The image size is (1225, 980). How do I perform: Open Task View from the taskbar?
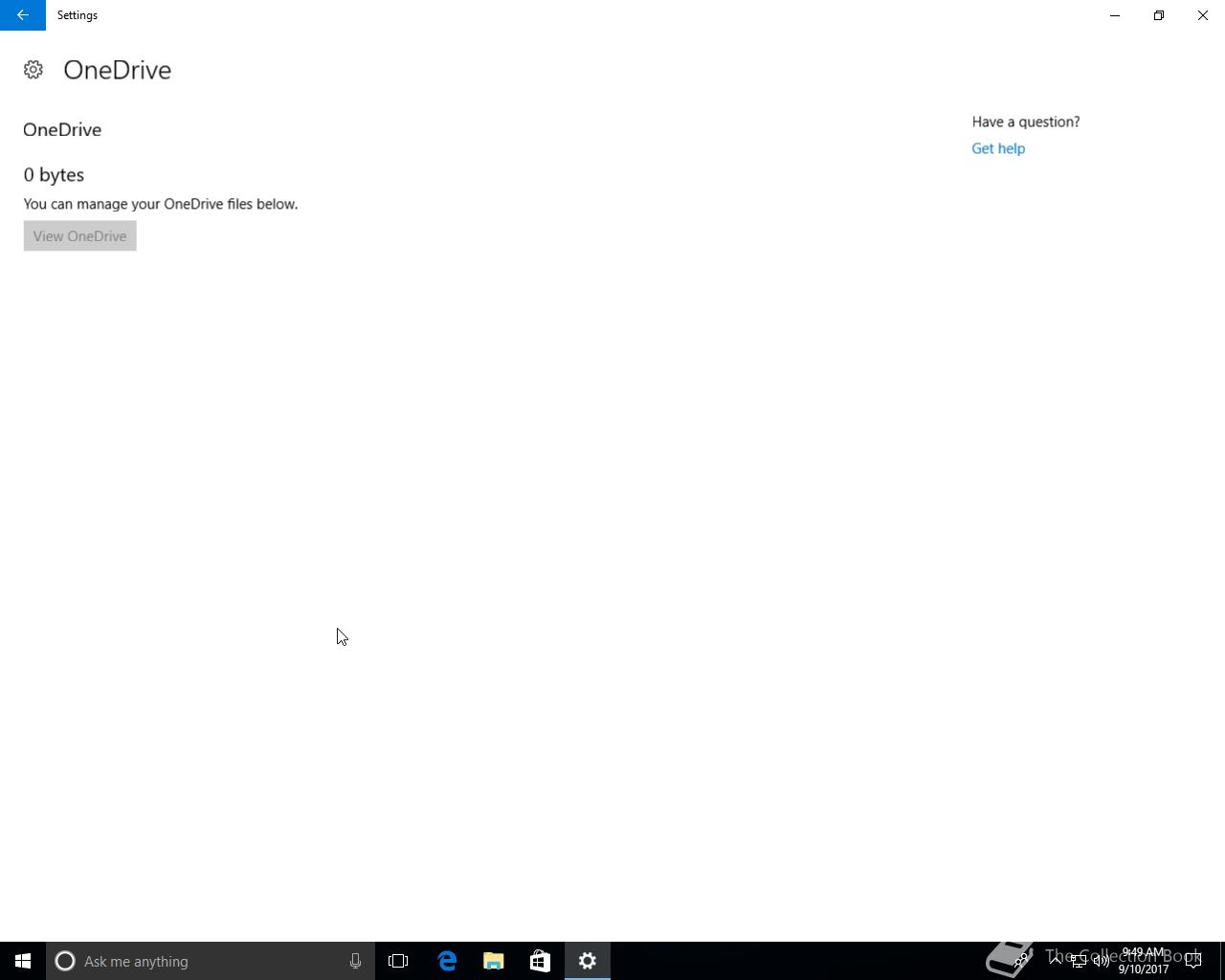click(398, 961)
